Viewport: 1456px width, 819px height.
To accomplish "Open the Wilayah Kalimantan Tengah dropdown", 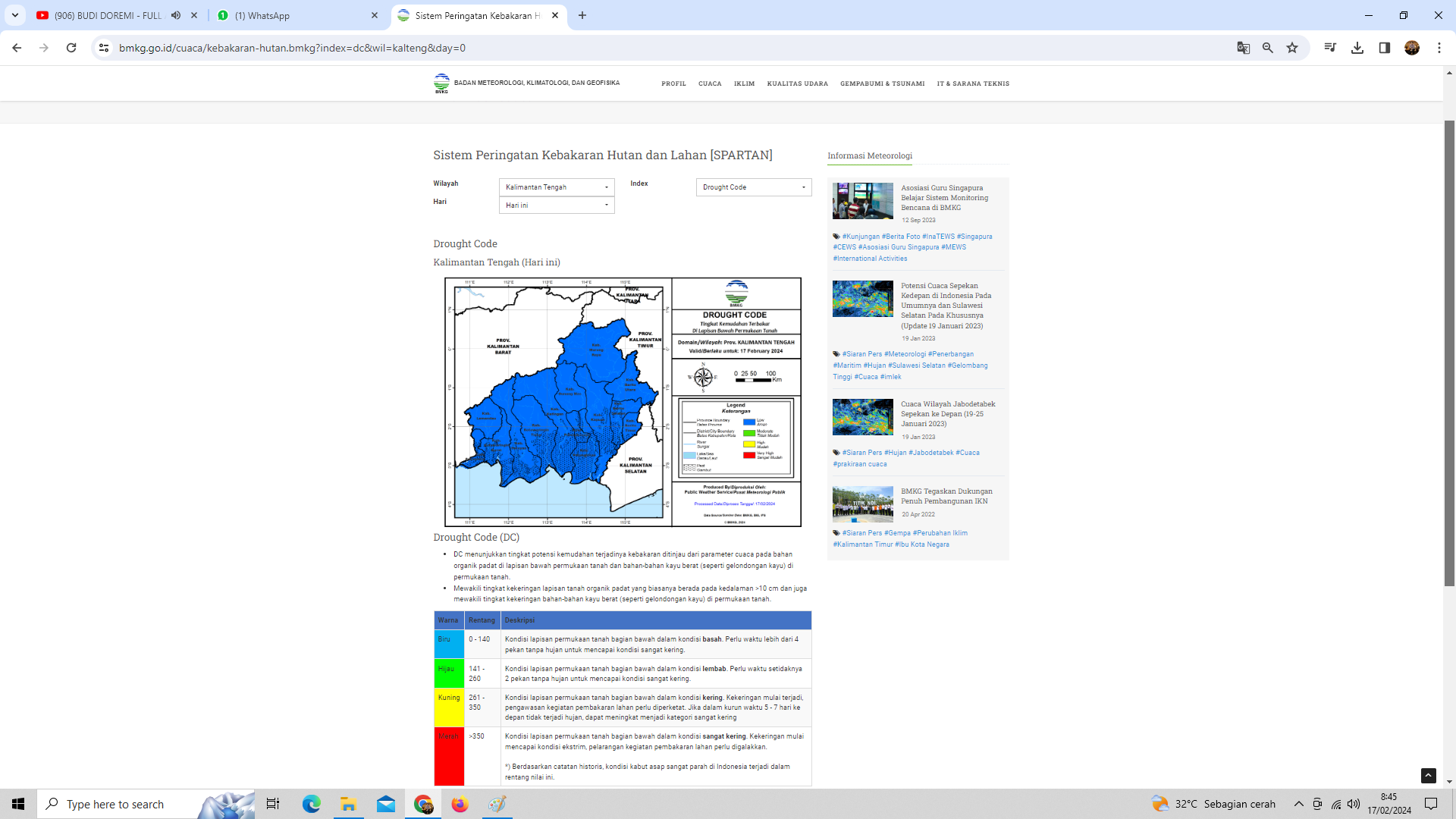I will click(x=557, y=187).
